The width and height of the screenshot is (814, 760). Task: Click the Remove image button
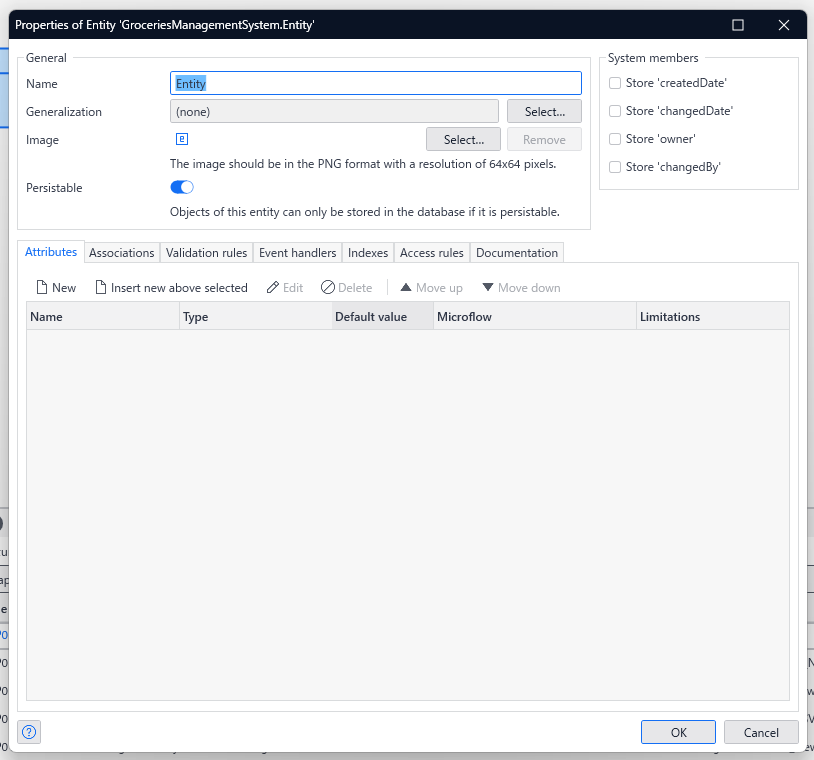545,140
